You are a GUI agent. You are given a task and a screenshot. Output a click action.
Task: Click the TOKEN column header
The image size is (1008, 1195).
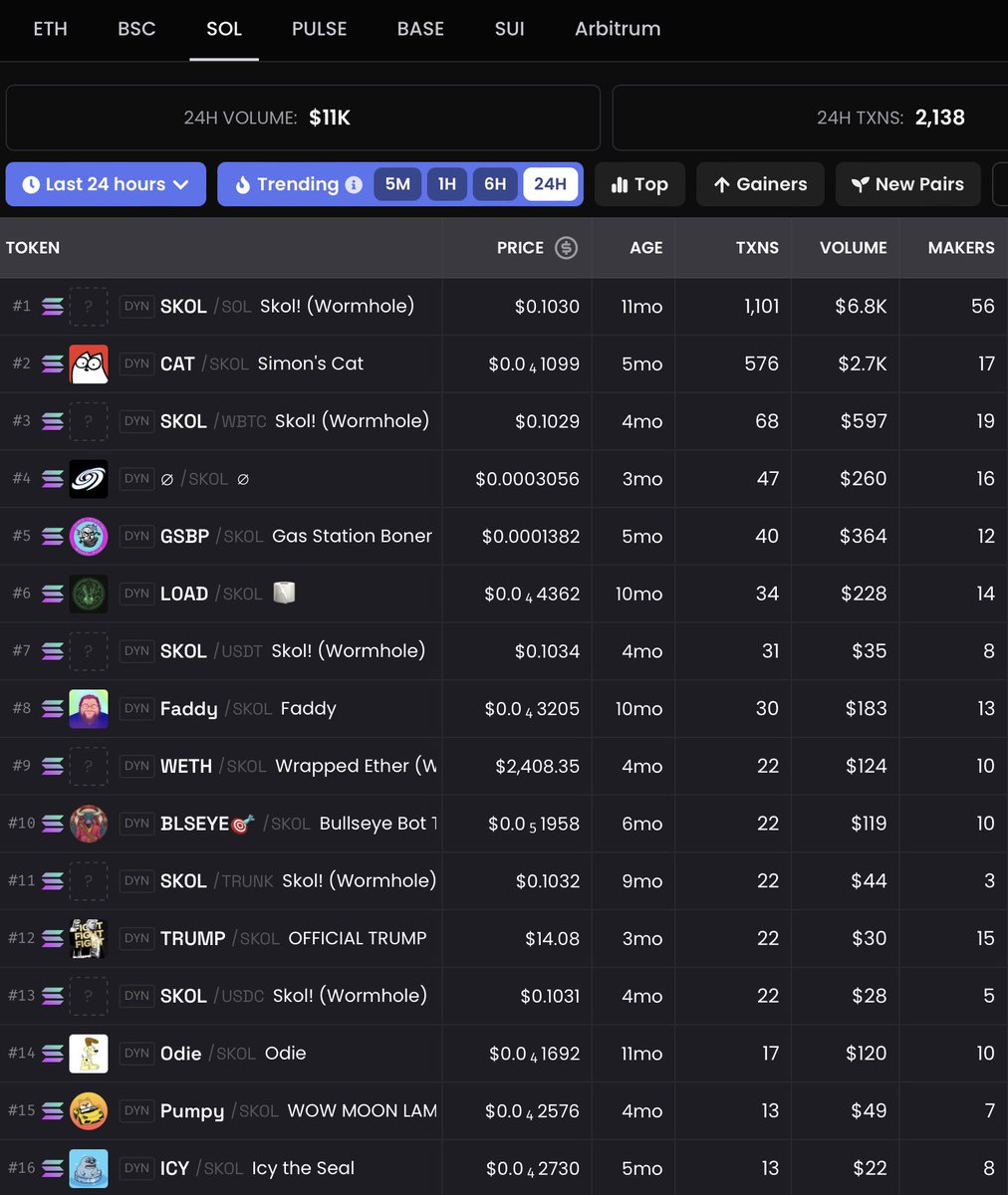point(33,248)
